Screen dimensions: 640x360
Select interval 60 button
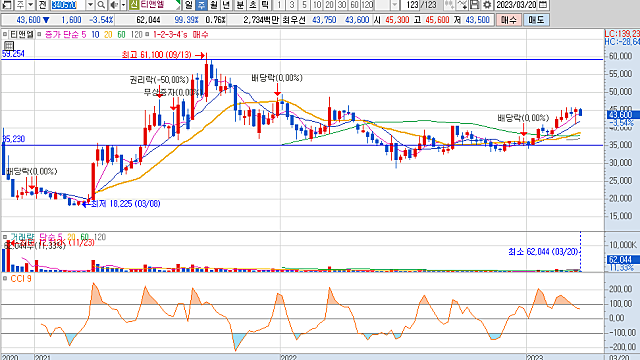[x=354, y=5]
